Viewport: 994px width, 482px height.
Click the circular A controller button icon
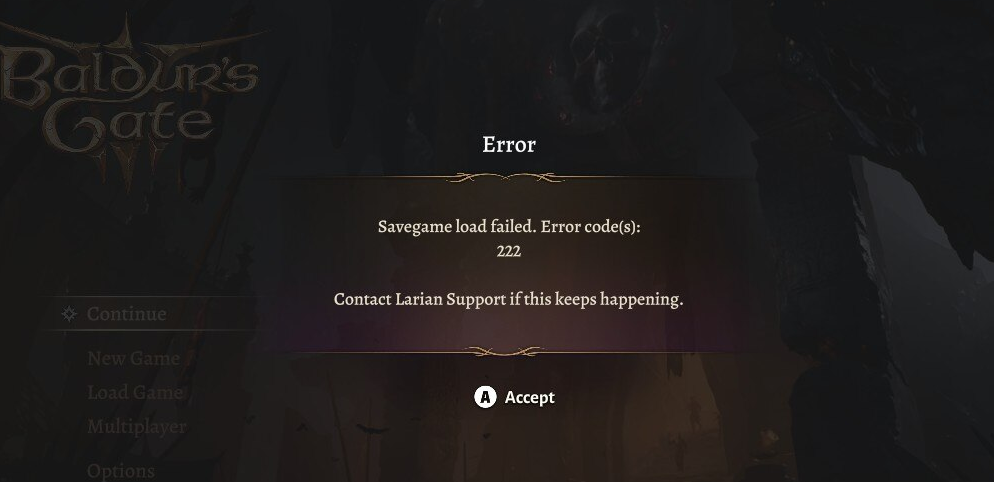tap(486, 398)
